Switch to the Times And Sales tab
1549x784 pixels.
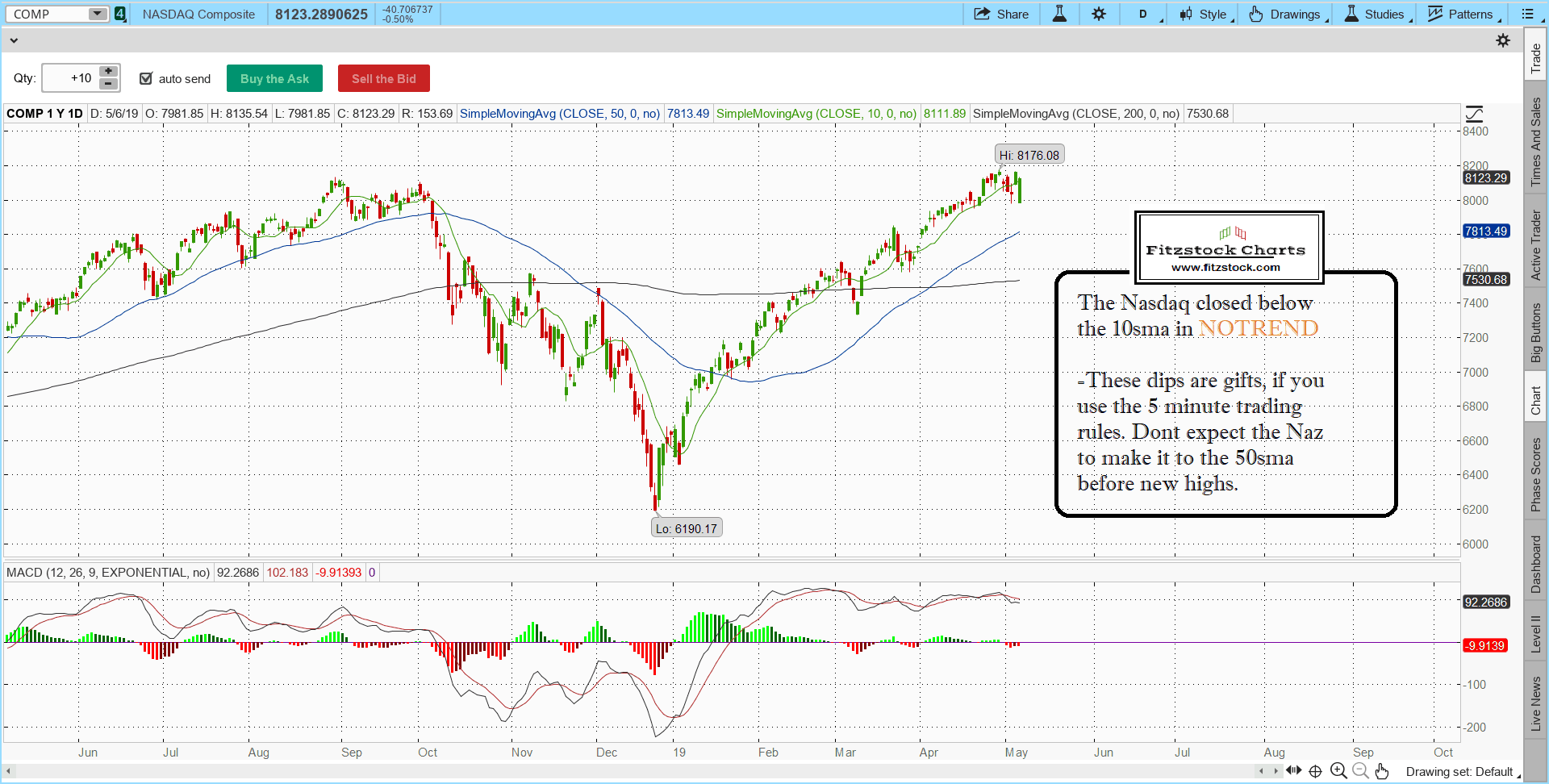(x=1535, y=142)
